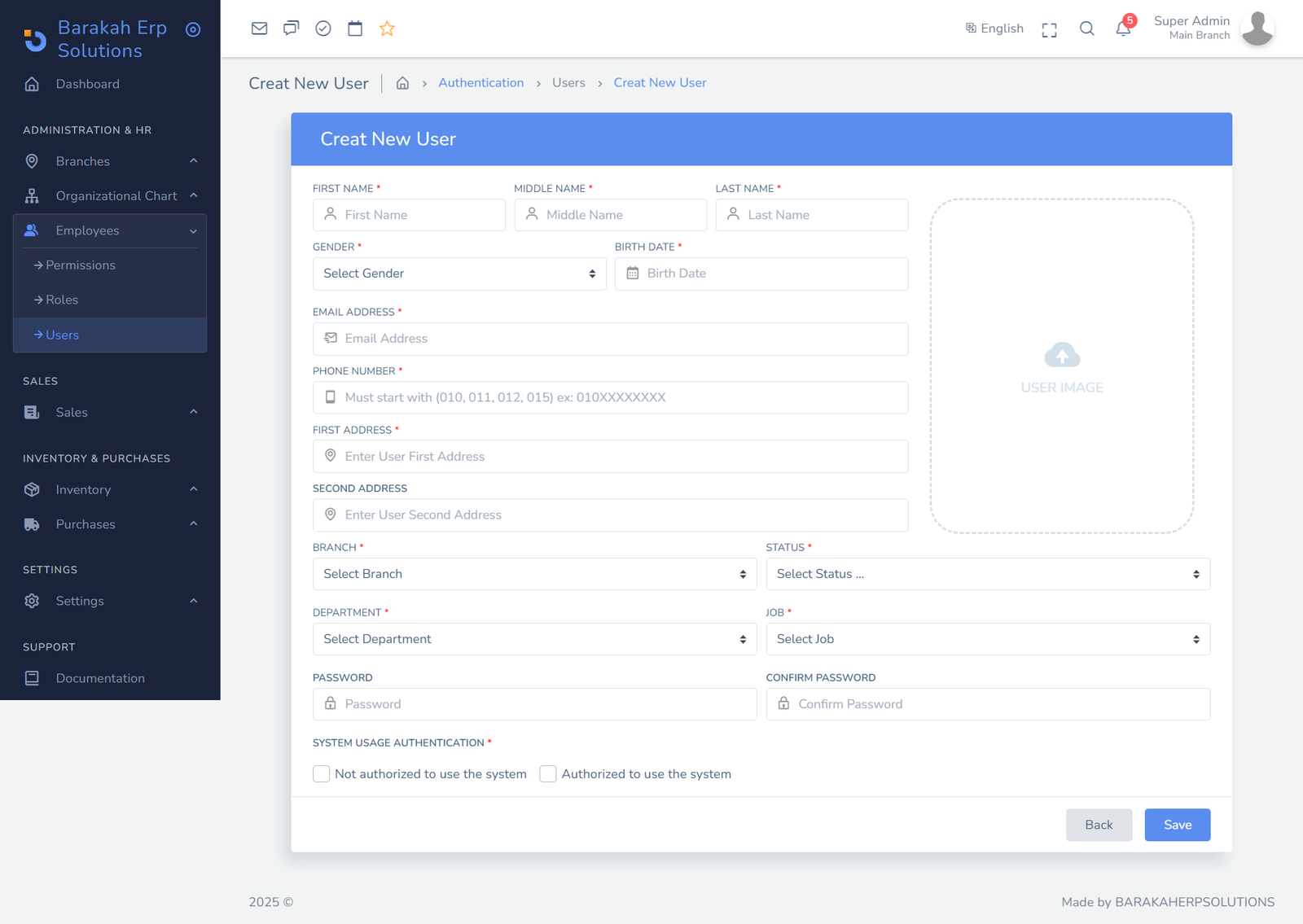
Task: Toggle sidebar collapse circle beside the logo
Action: [x=193, y=30]
